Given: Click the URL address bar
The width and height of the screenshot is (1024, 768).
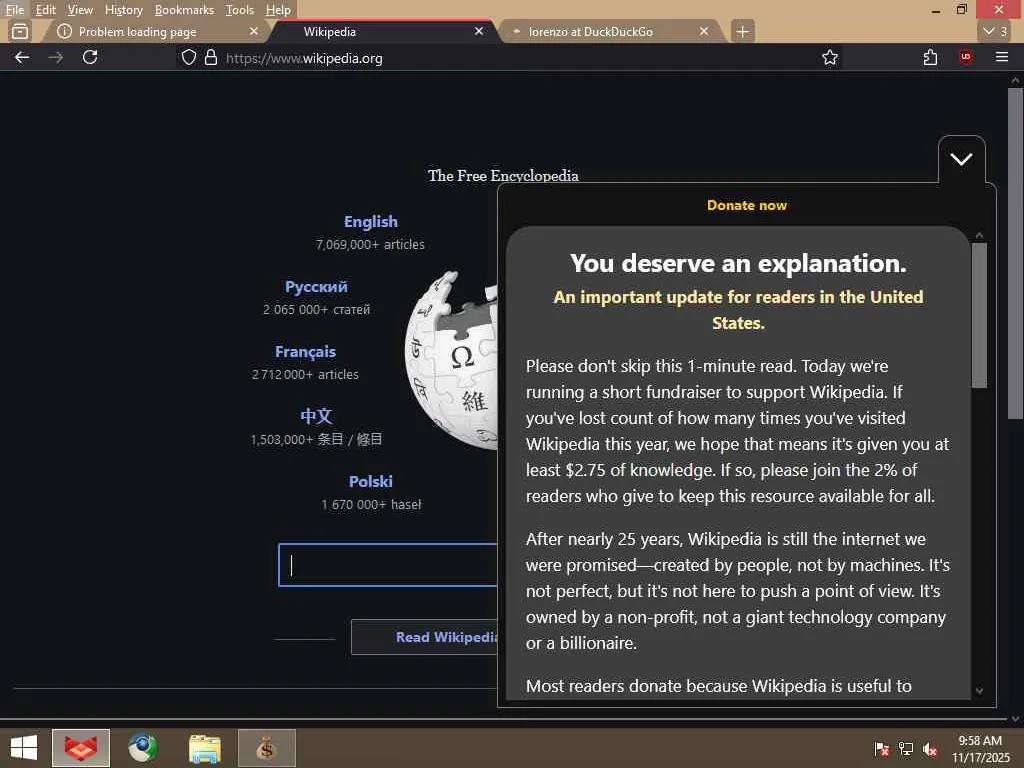Looking at the screenshot, I should [x=509, y=57].
